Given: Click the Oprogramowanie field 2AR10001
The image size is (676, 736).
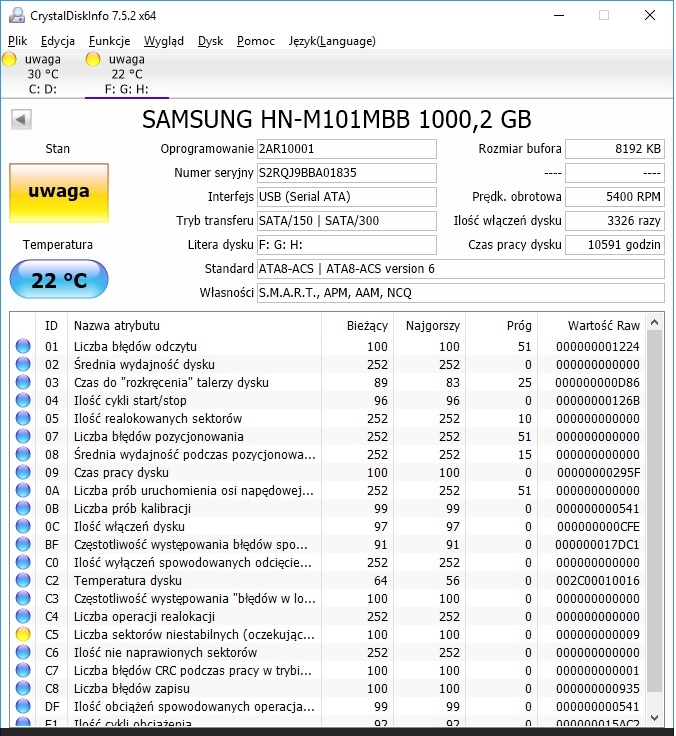Looking at the screenshot, I should tap(346, 149).
